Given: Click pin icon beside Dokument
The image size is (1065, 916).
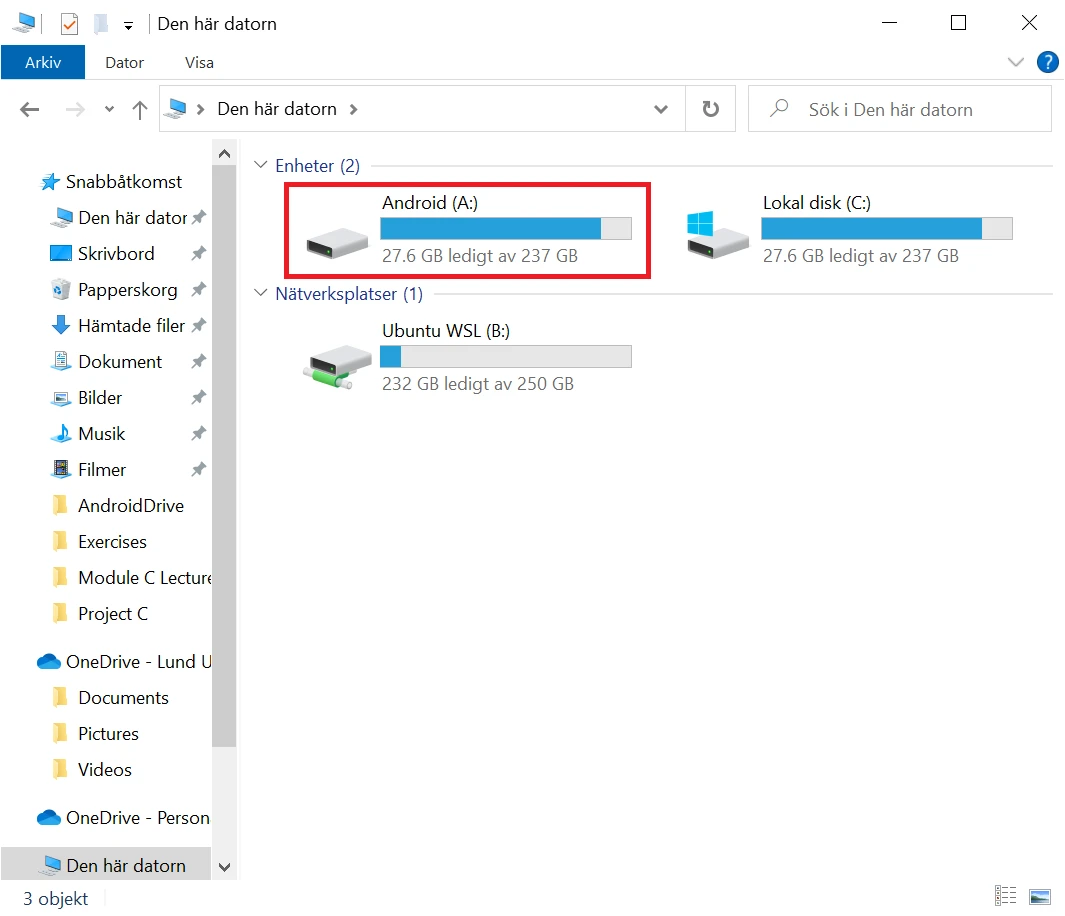Looking at the screenshot, I should [x=198, y=362].
